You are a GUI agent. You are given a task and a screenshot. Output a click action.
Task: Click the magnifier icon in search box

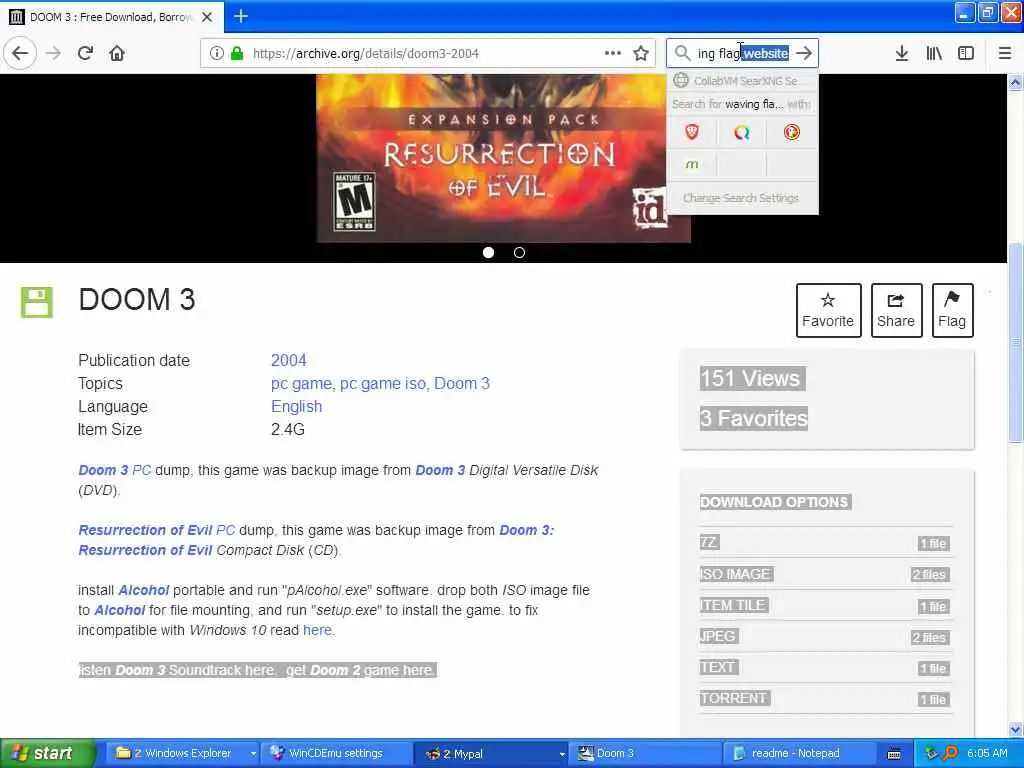point(682,53)
